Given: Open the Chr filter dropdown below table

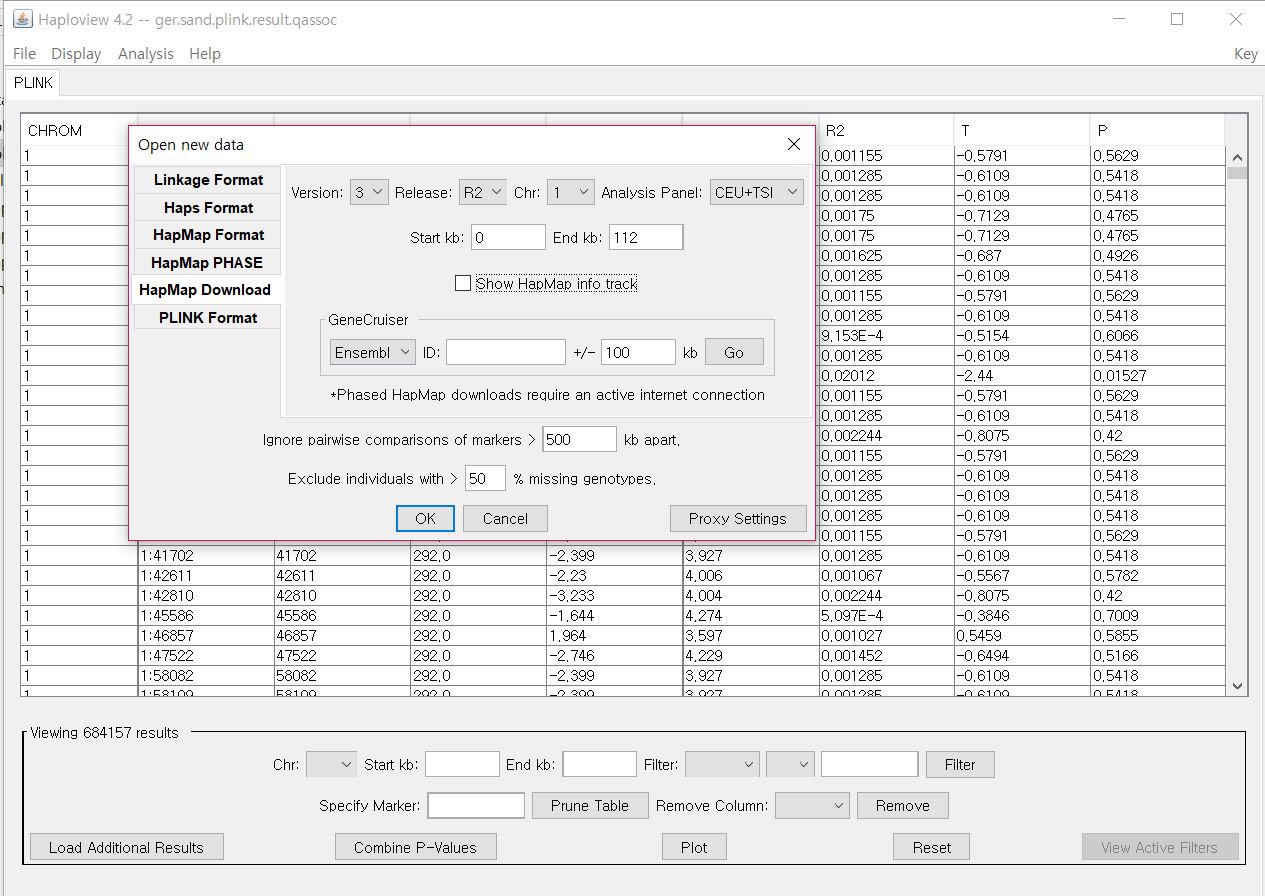Looking at the screenshot, I should click(x=331, y=765).
